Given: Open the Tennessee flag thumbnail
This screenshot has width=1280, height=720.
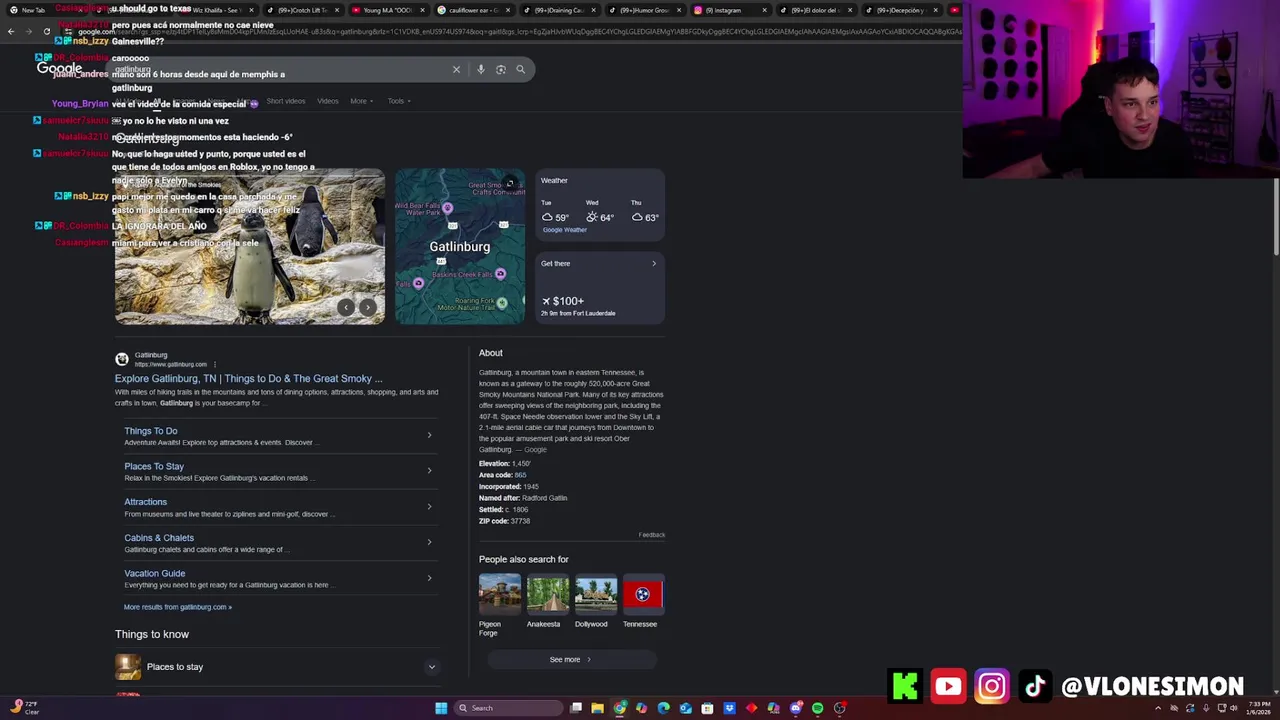Looking at the screenshot, I should pyautogui.click(x=643, y=594).
